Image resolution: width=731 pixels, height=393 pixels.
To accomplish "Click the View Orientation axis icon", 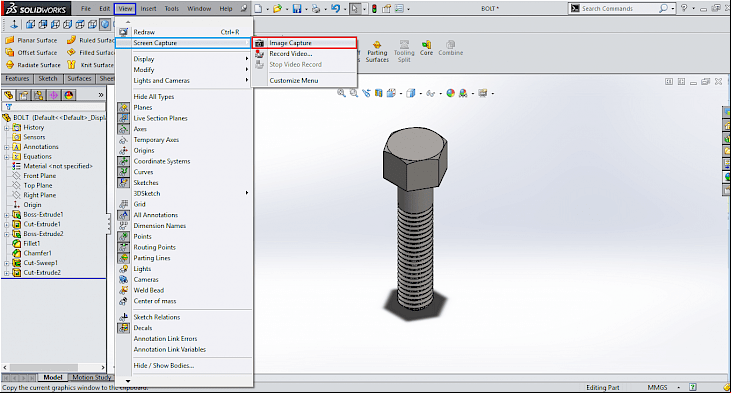I will (14, 24).
